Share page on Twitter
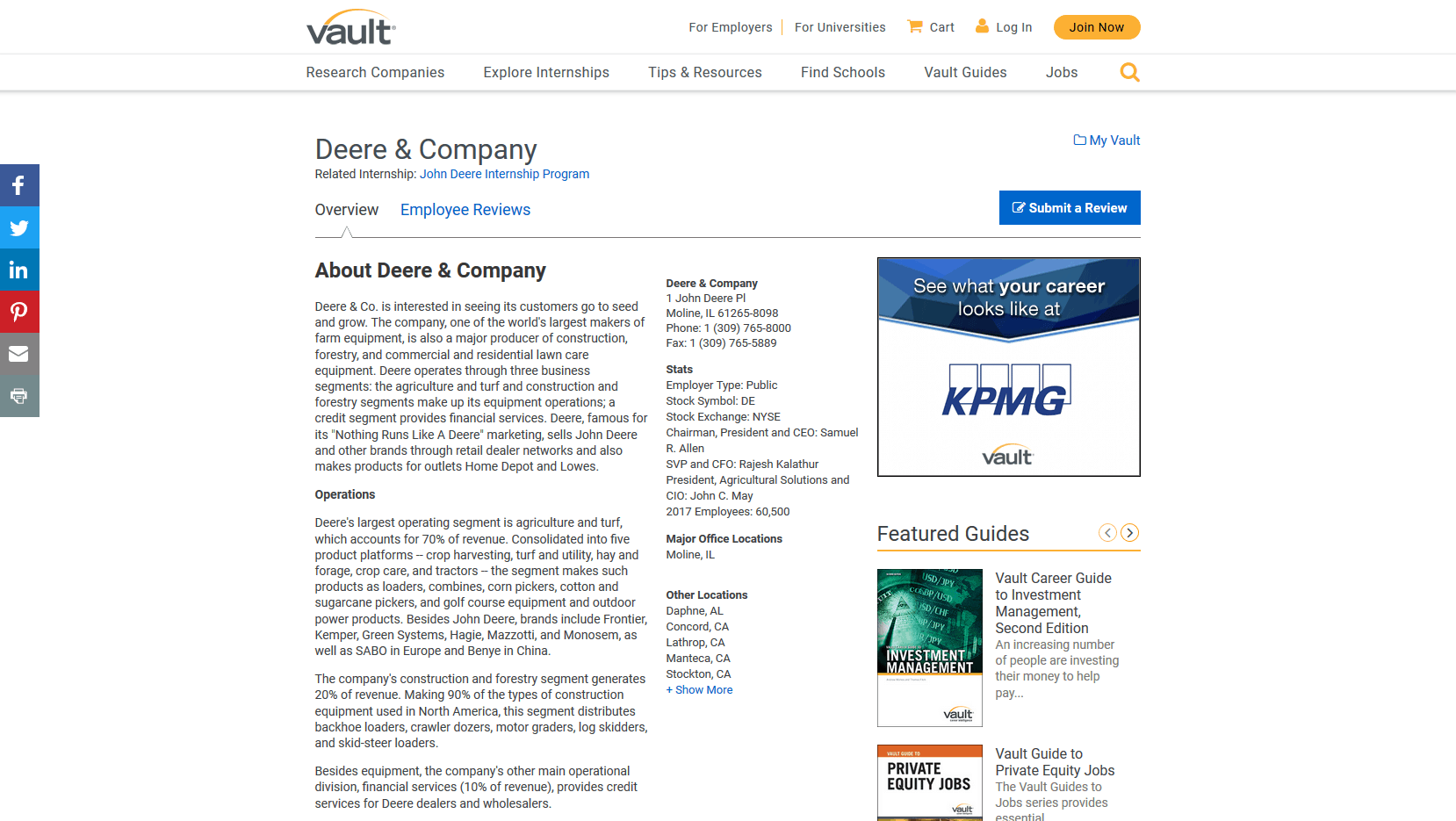1456x821 pixels. click(19, 227)
